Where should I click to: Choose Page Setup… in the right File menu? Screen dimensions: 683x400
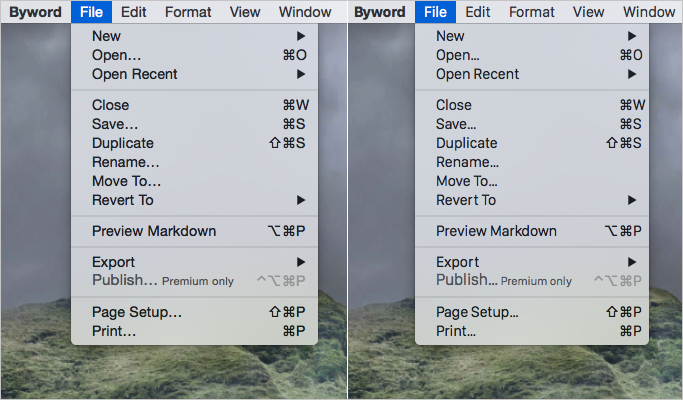click(x=532, y=312)
